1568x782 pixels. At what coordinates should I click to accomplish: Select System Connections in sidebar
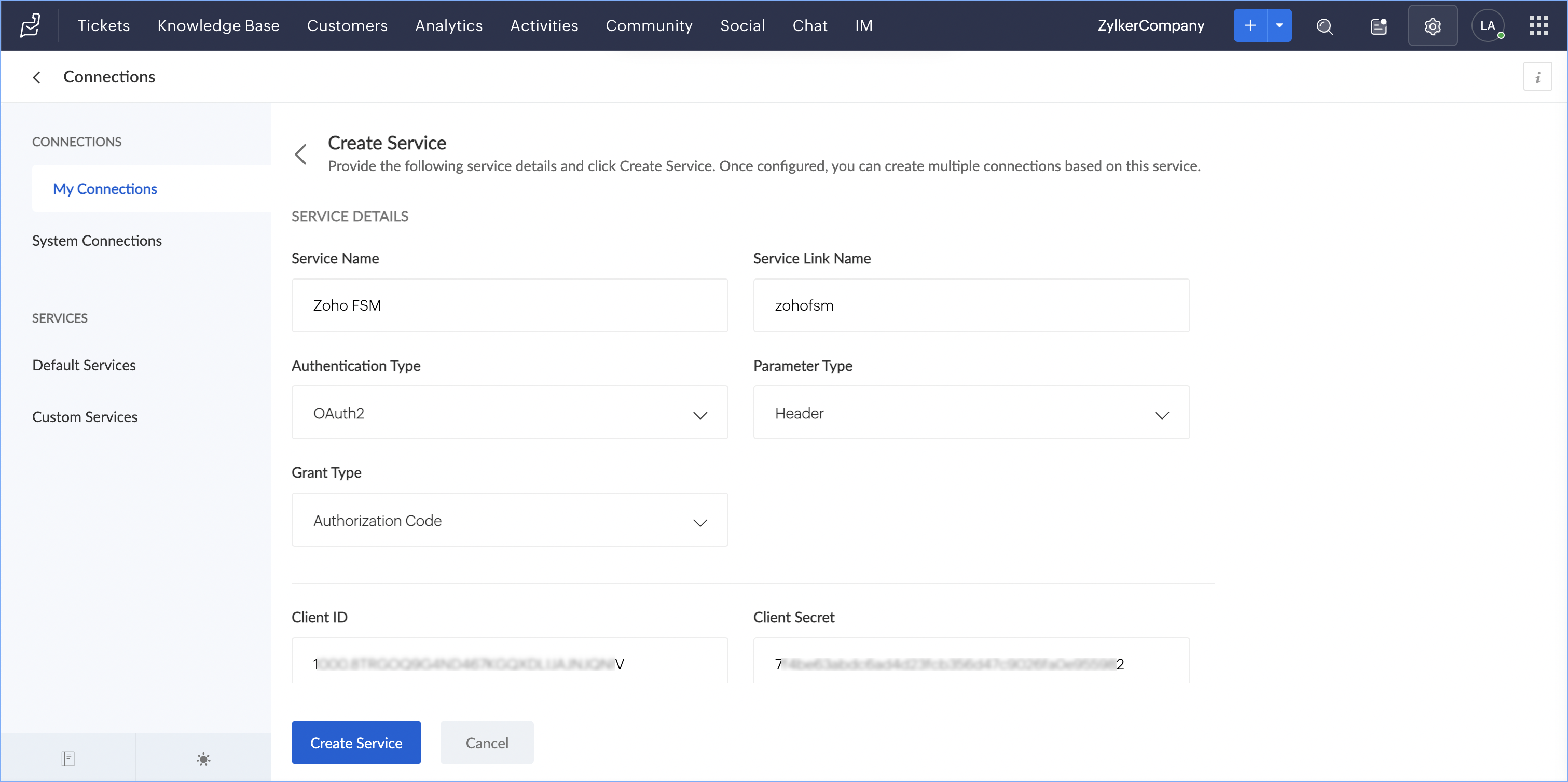tap(97, 241)
